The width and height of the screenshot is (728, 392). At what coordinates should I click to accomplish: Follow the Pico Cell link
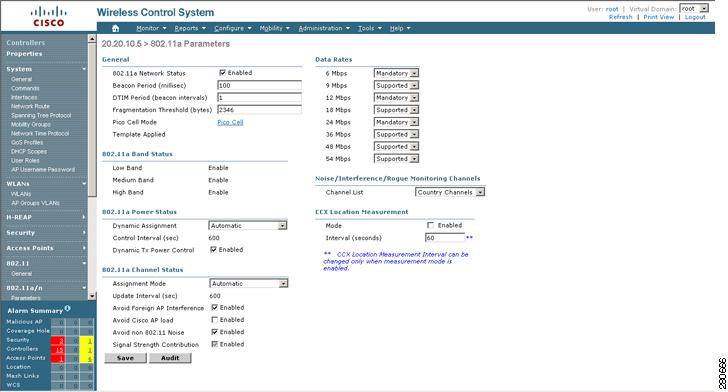pos(230,122)
